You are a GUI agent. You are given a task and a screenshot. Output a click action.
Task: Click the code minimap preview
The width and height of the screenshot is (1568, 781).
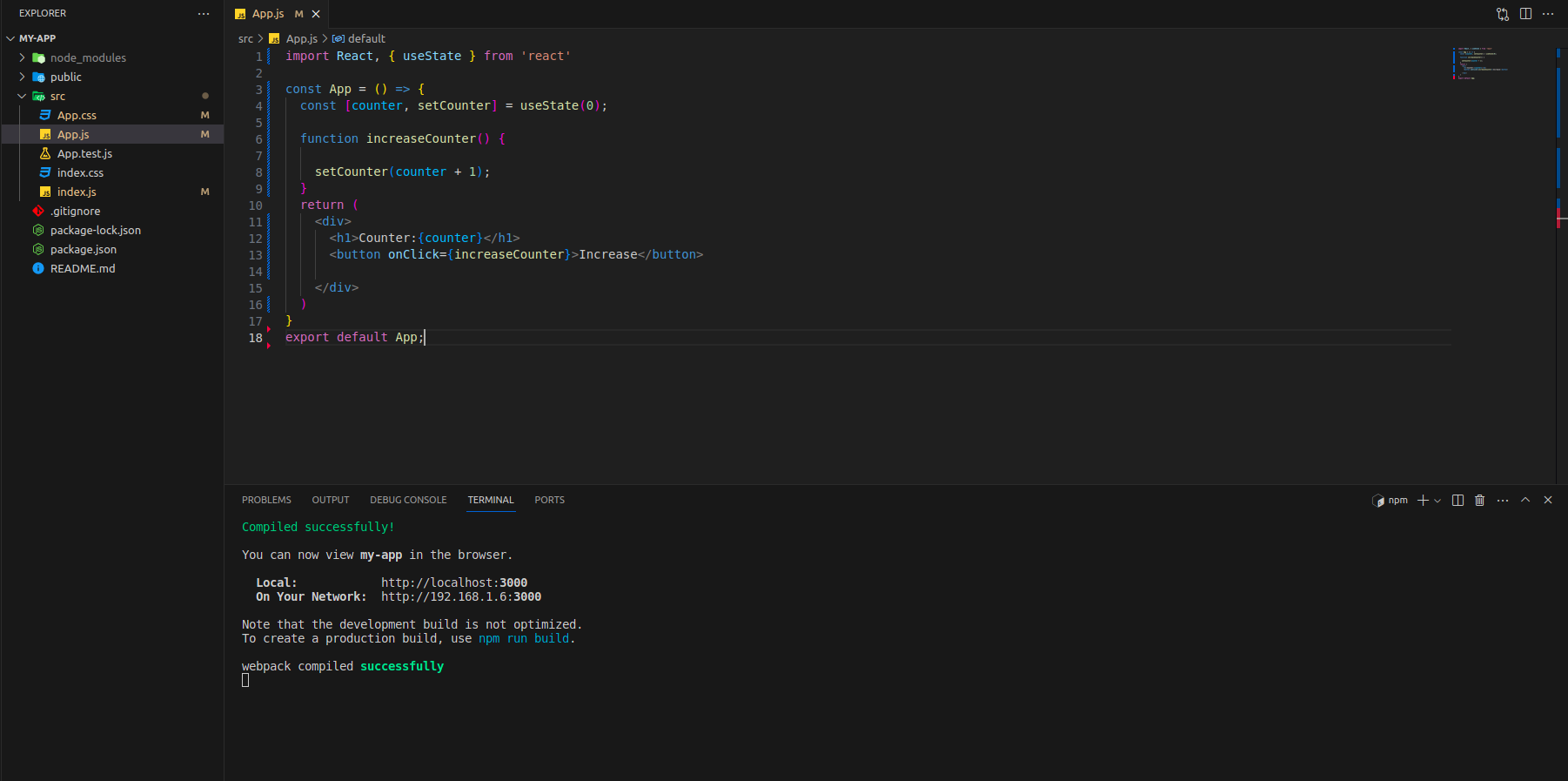coord(1479,63)
